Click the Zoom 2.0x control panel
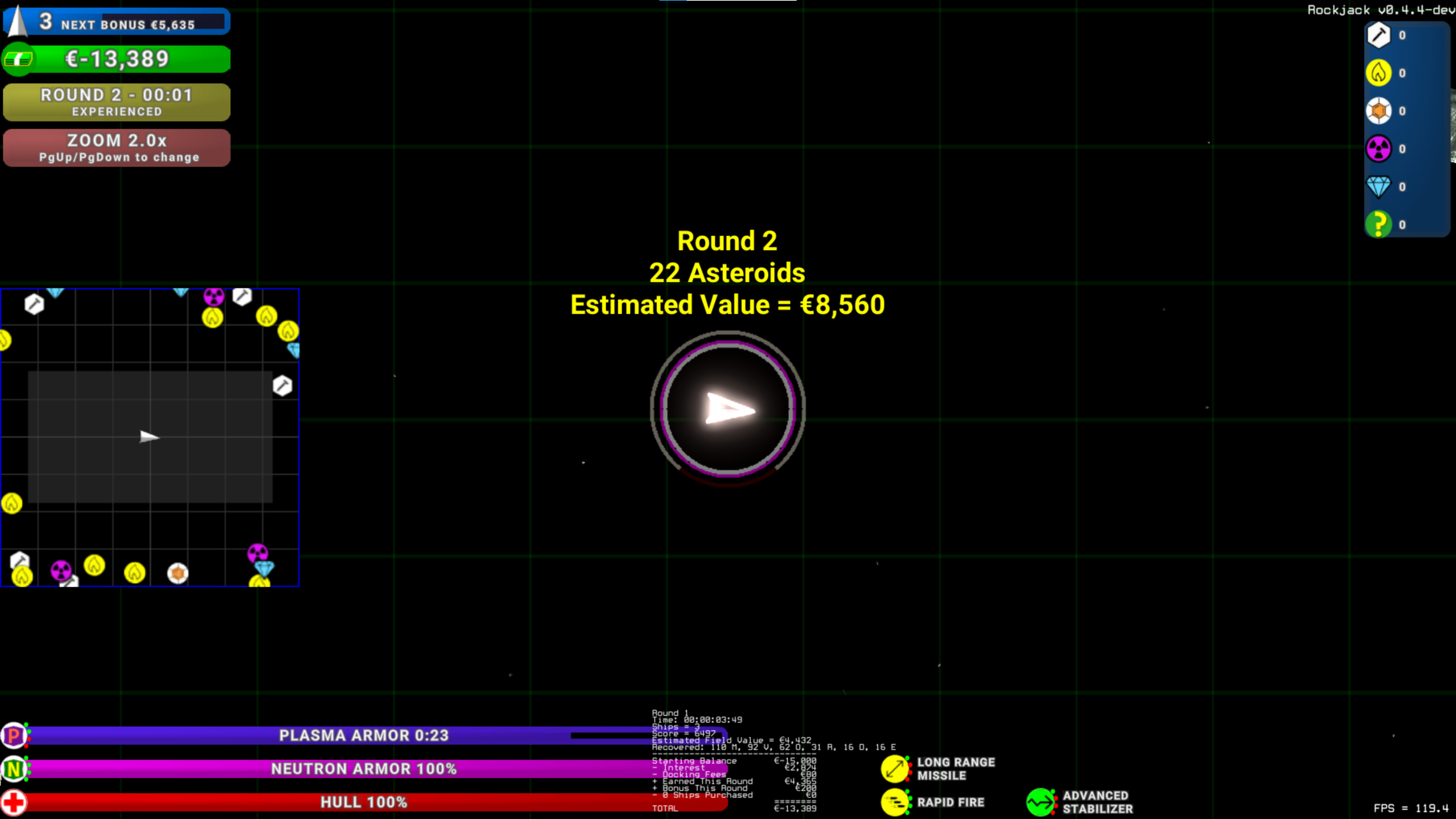1456x819 pixels. [x=116, y=147]
